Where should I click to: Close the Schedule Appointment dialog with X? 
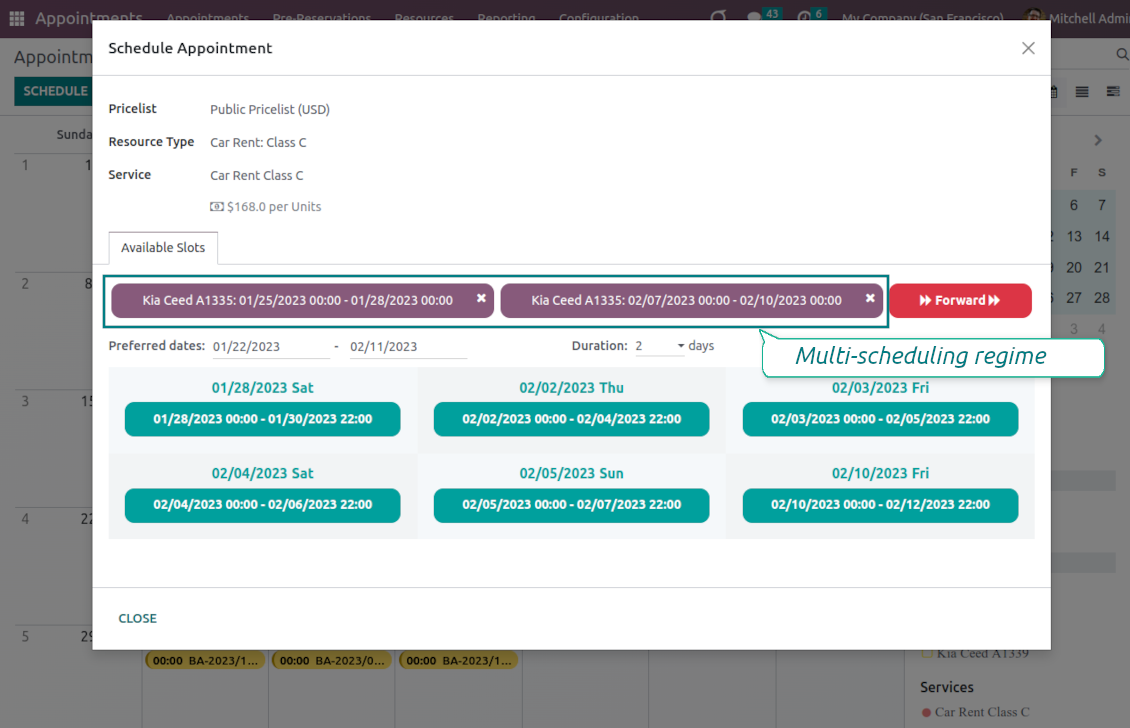[x=1028, y=48]
